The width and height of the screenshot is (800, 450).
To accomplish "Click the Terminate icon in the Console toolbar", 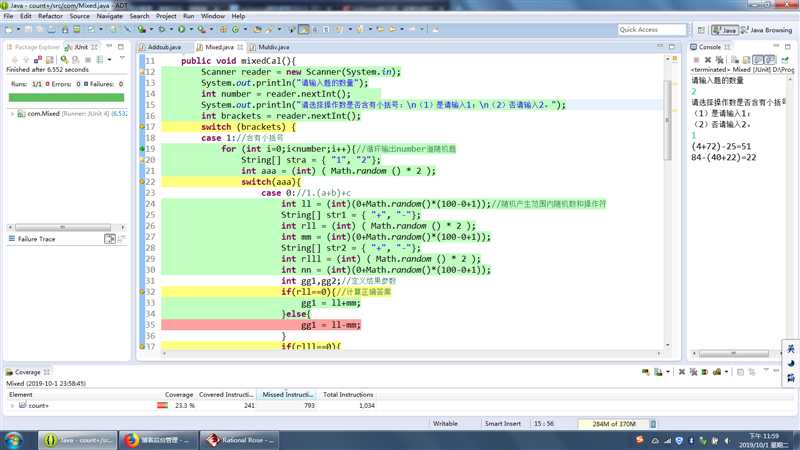I will click(x=696, y=60).
